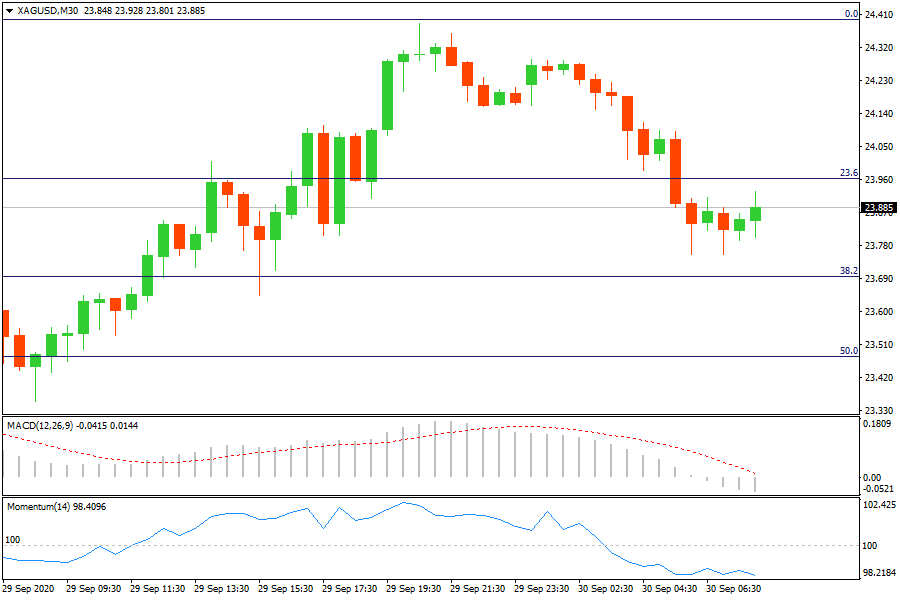
Task: Click the 23.330 value on price axis
Action: (878, 411)
